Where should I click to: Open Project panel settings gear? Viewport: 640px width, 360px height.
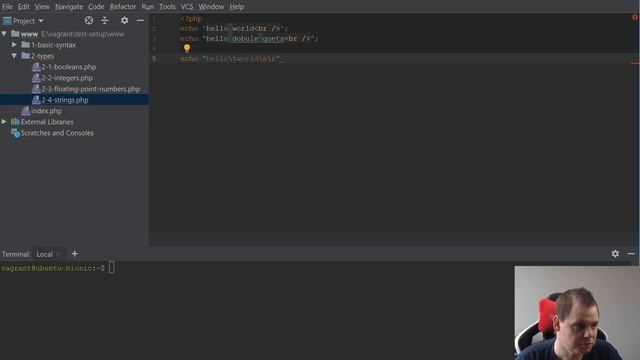coord(124,20)
